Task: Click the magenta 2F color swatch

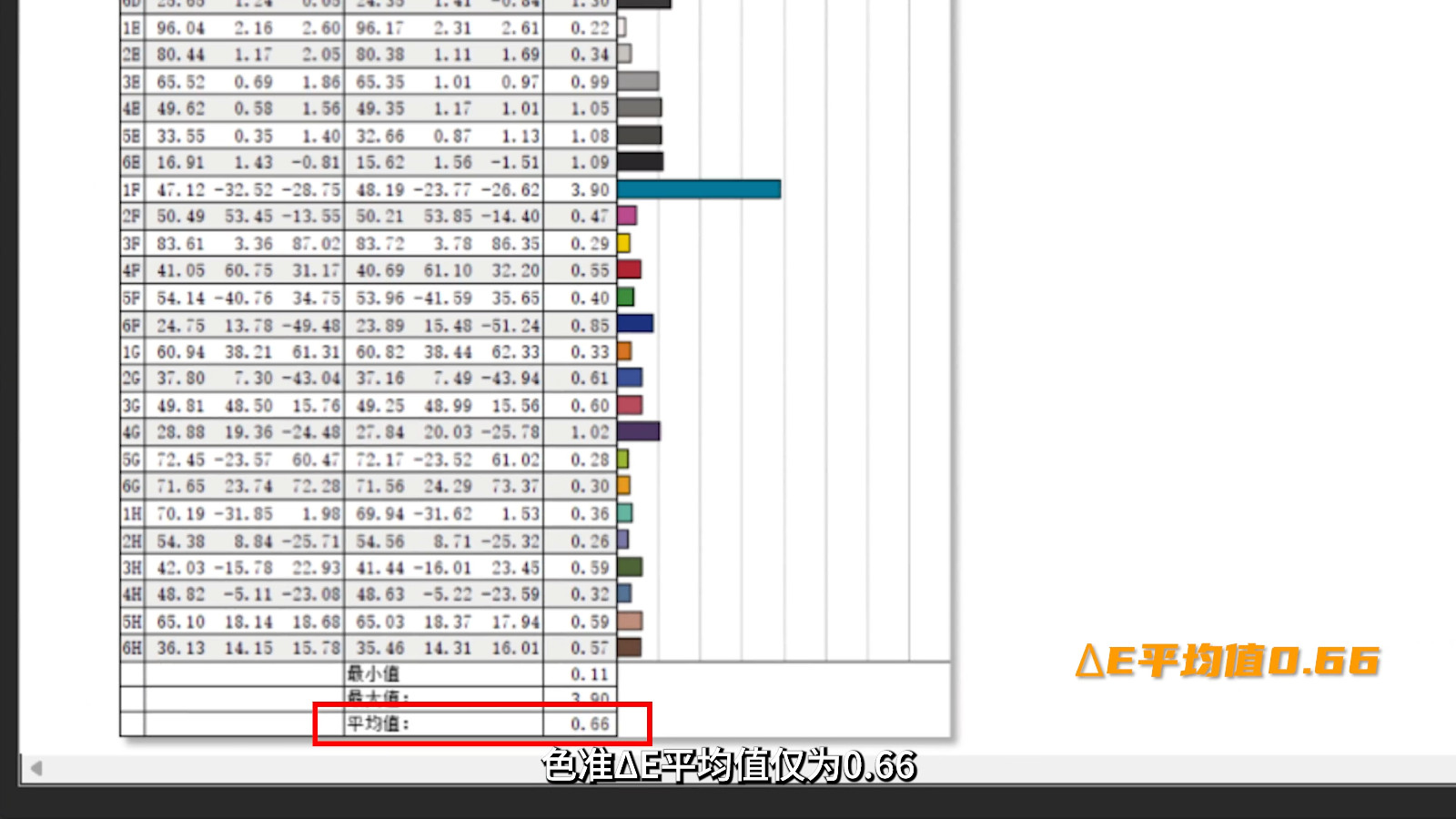Action: 627,216
